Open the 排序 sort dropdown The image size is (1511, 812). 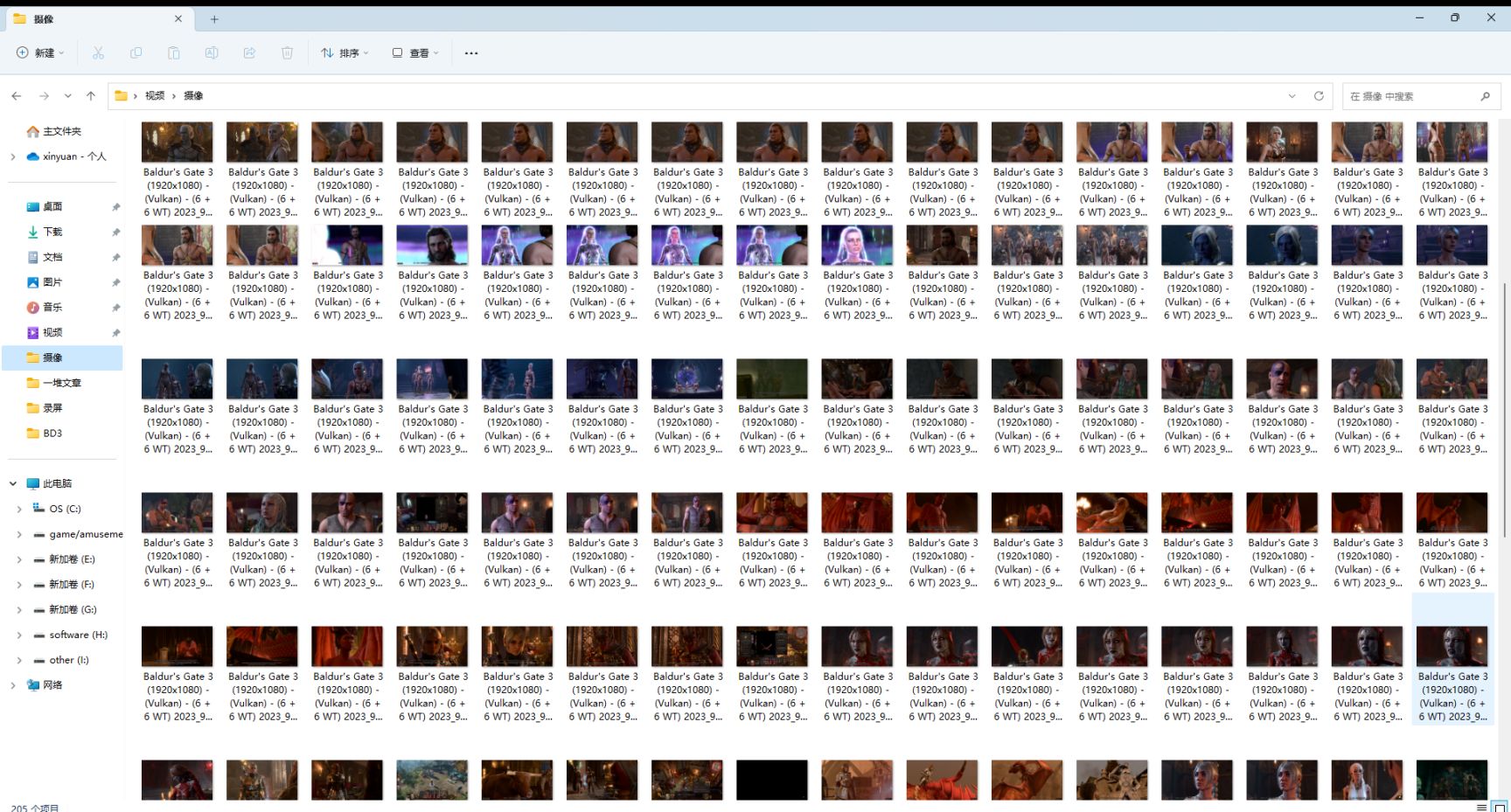click(x=345, y=53)
